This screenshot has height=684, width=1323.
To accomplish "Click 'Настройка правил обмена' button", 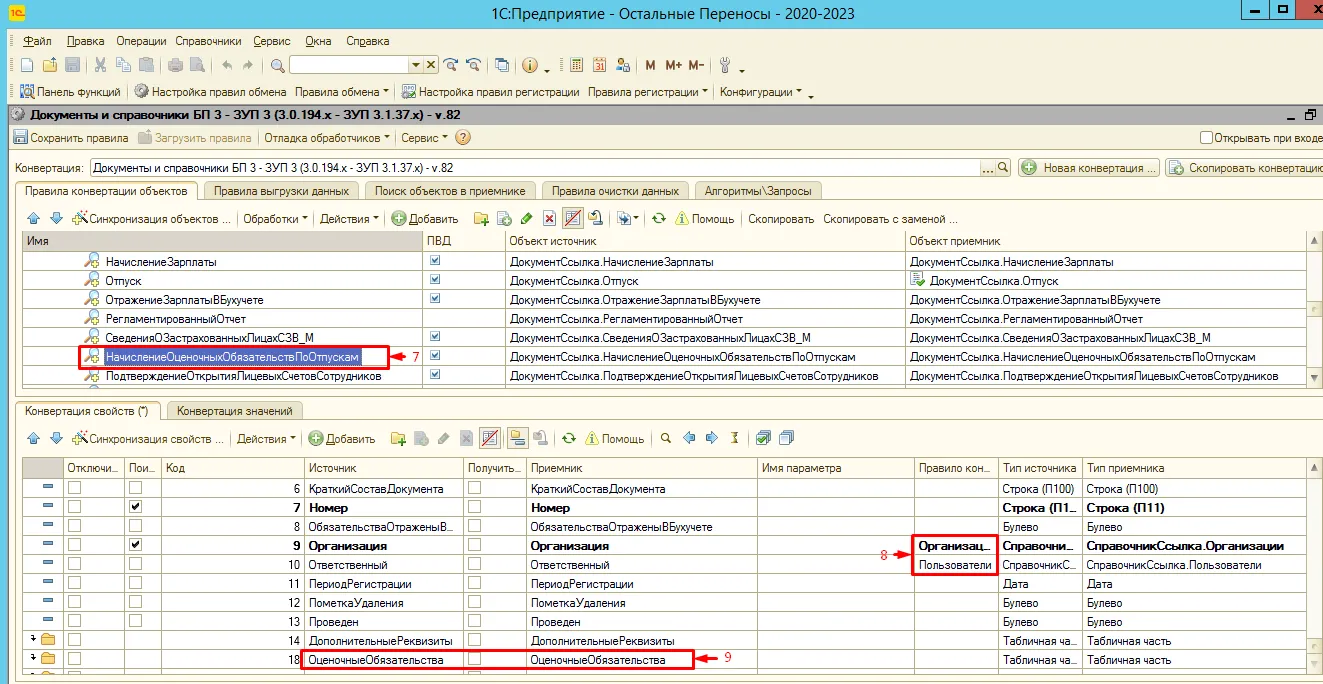I will point(210,91).
